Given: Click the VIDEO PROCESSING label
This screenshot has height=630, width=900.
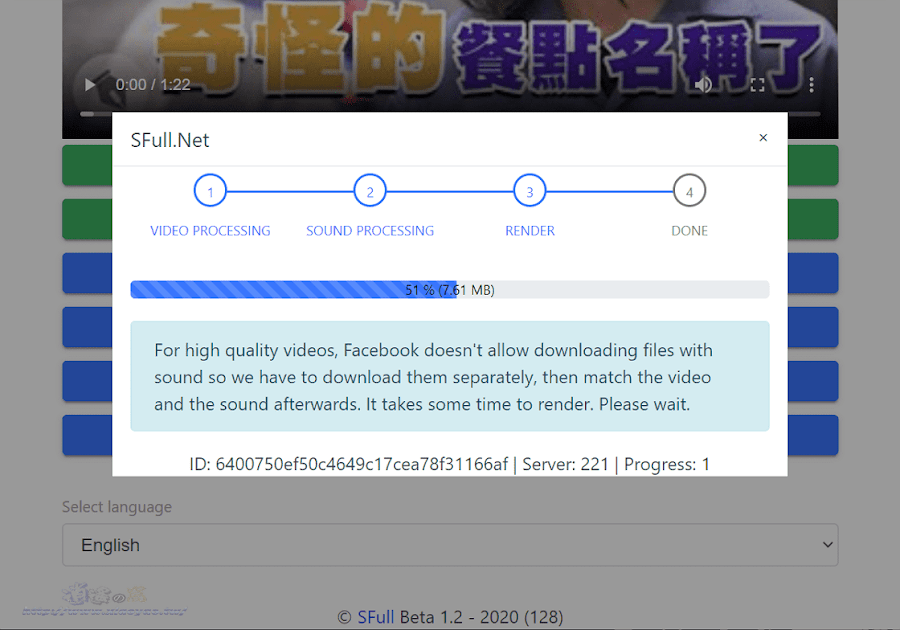Looking at the screenshot, I should click(x=210, y=231).
